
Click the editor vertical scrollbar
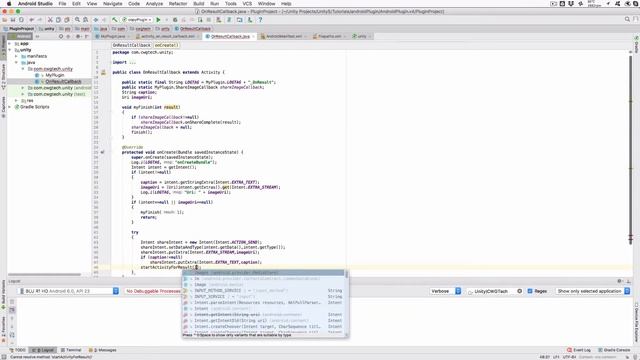pyautogui.click(x=630, y=149)
